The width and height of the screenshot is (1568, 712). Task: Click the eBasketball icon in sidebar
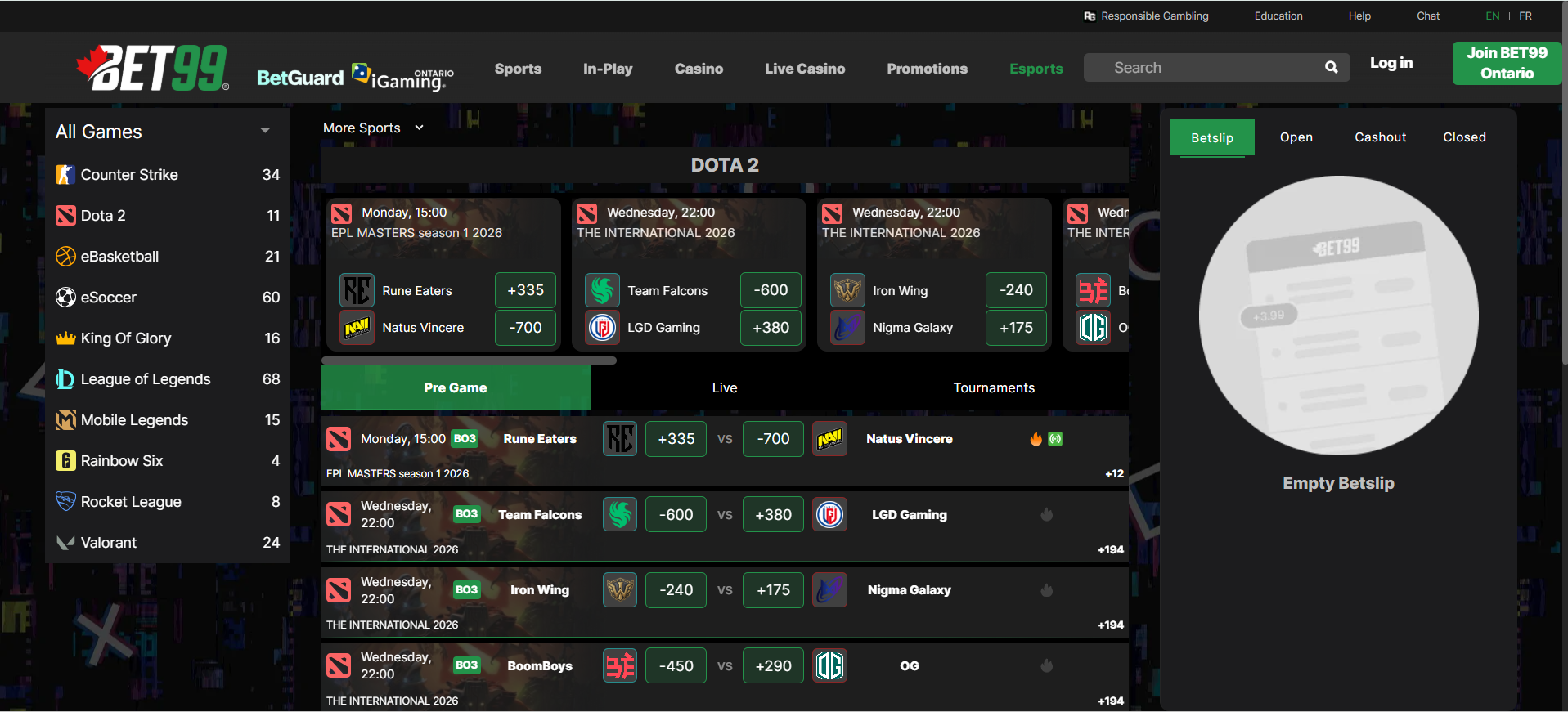(65, 257)
